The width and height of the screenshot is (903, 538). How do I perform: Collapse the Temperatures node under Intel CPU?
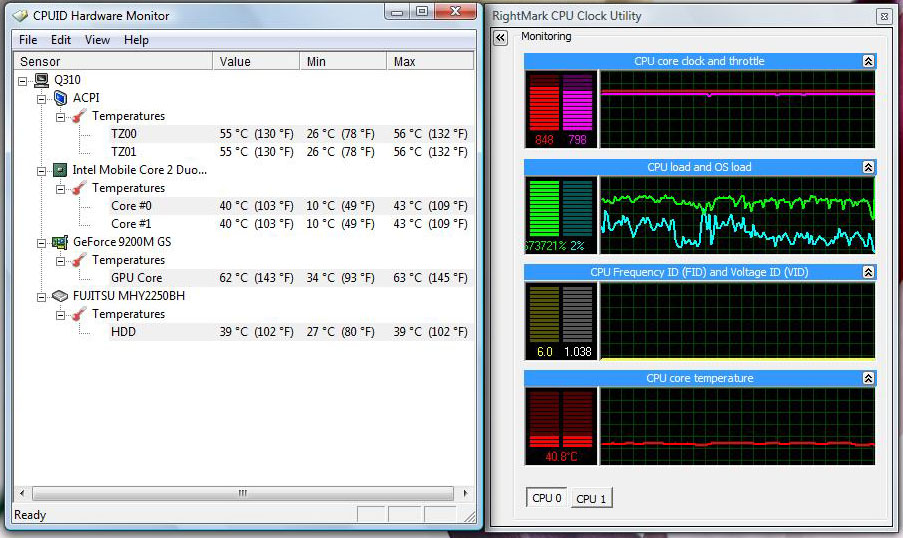[60, 189]
